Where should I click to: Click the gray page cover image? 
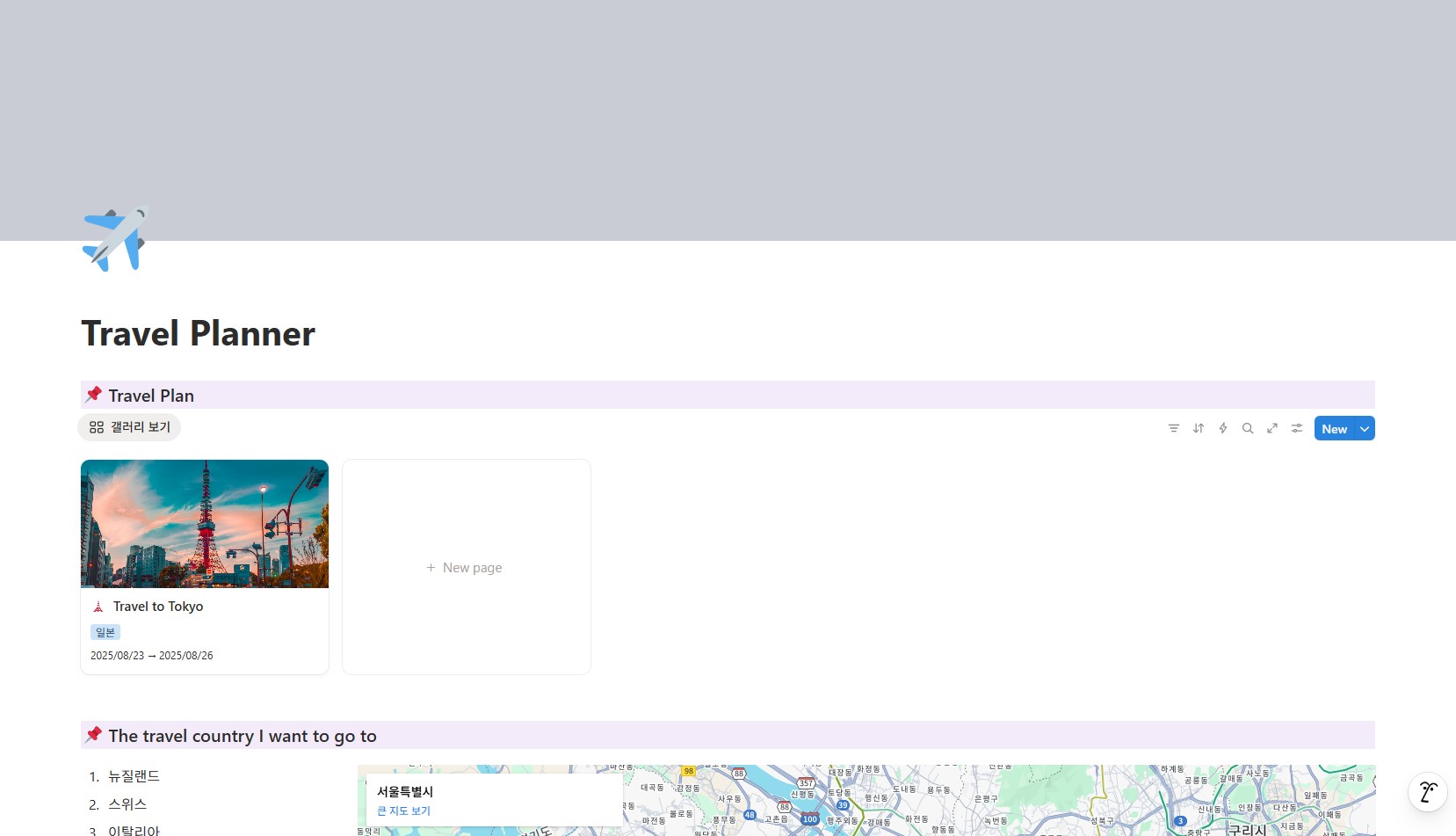728,120
